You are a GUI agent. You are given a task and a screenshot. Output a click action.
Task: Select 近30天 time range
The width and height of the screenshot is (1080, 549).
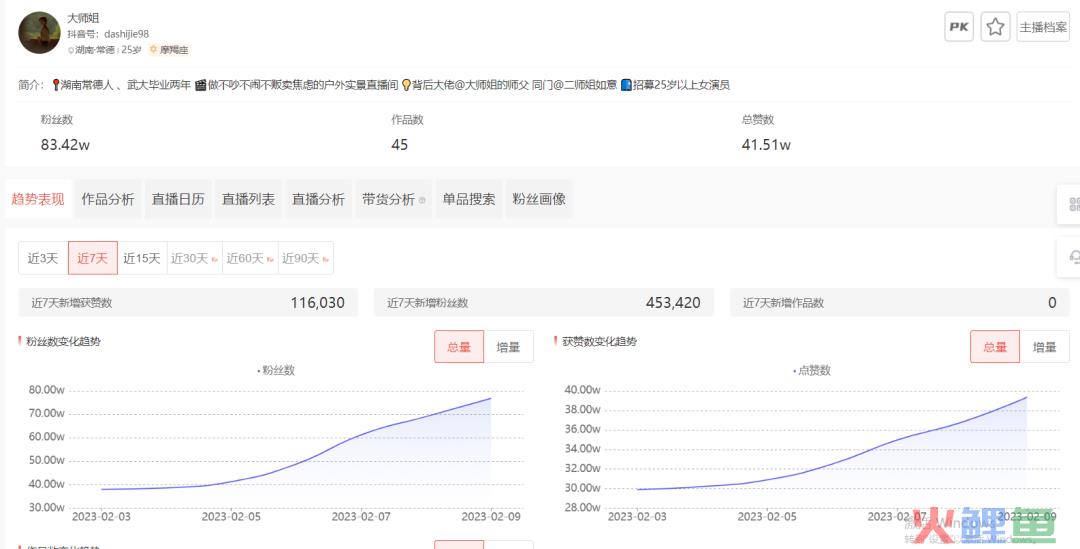pyautogui.click(x=194, y=258)
